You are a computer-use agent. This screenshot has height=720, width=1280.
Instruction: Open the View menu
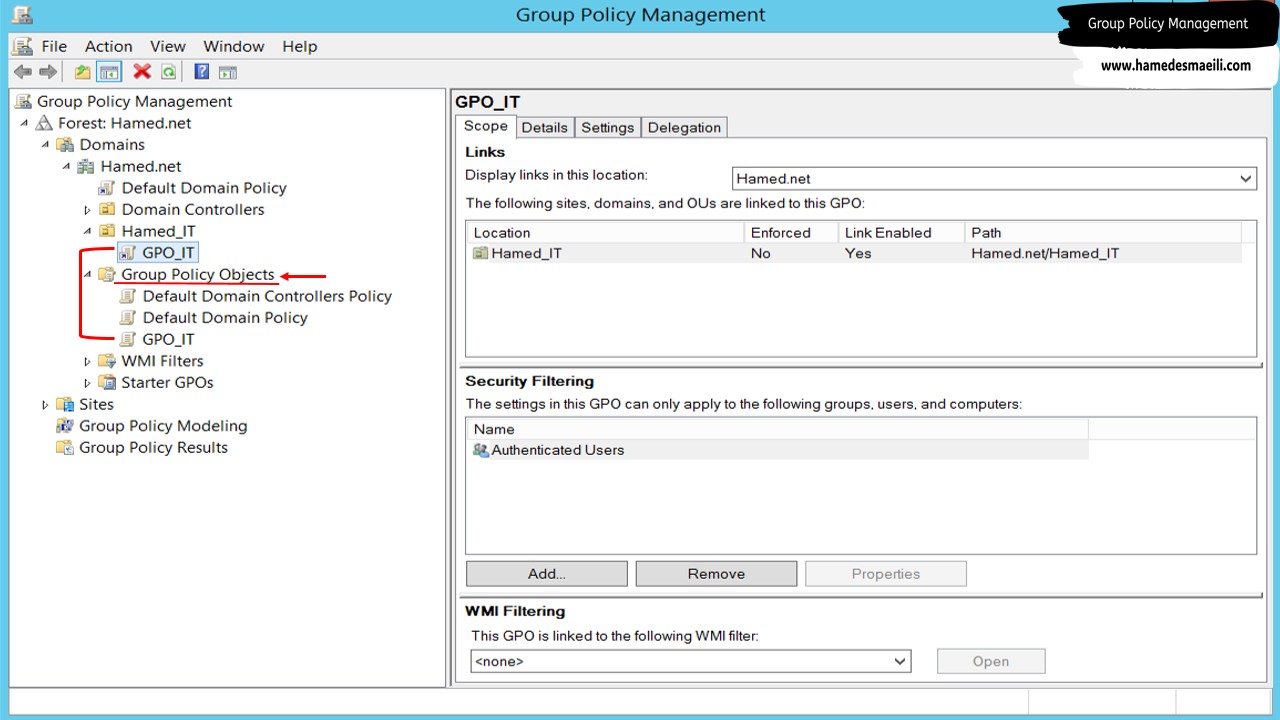pos(168,46)
